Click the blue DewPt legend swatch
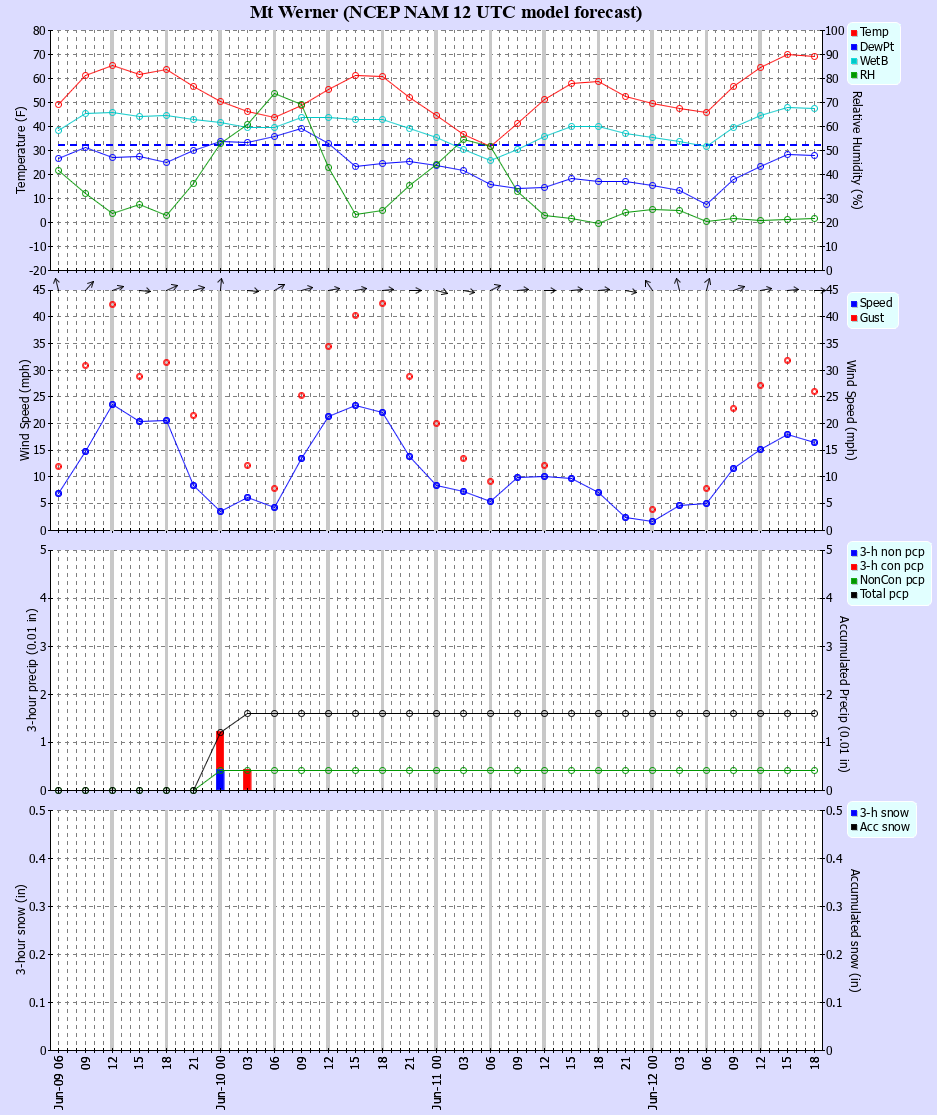The image size is (937, 1115). pos(853,47)
